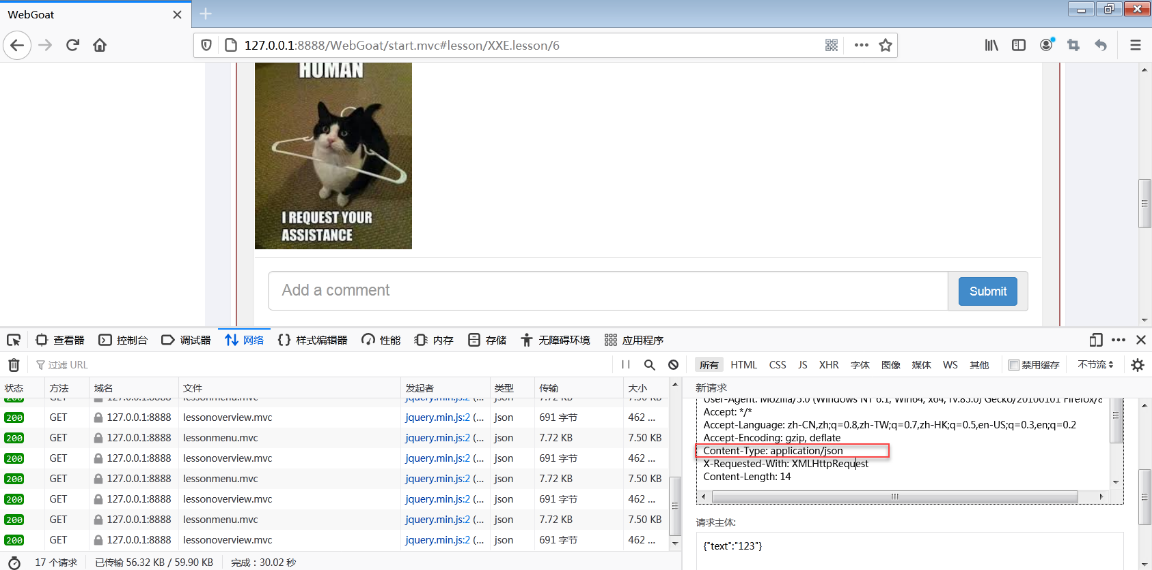The width and height of the screenshot is (1152, 570).
Task: Reload the current WebGoat page
Action: (x=72, y=45)
